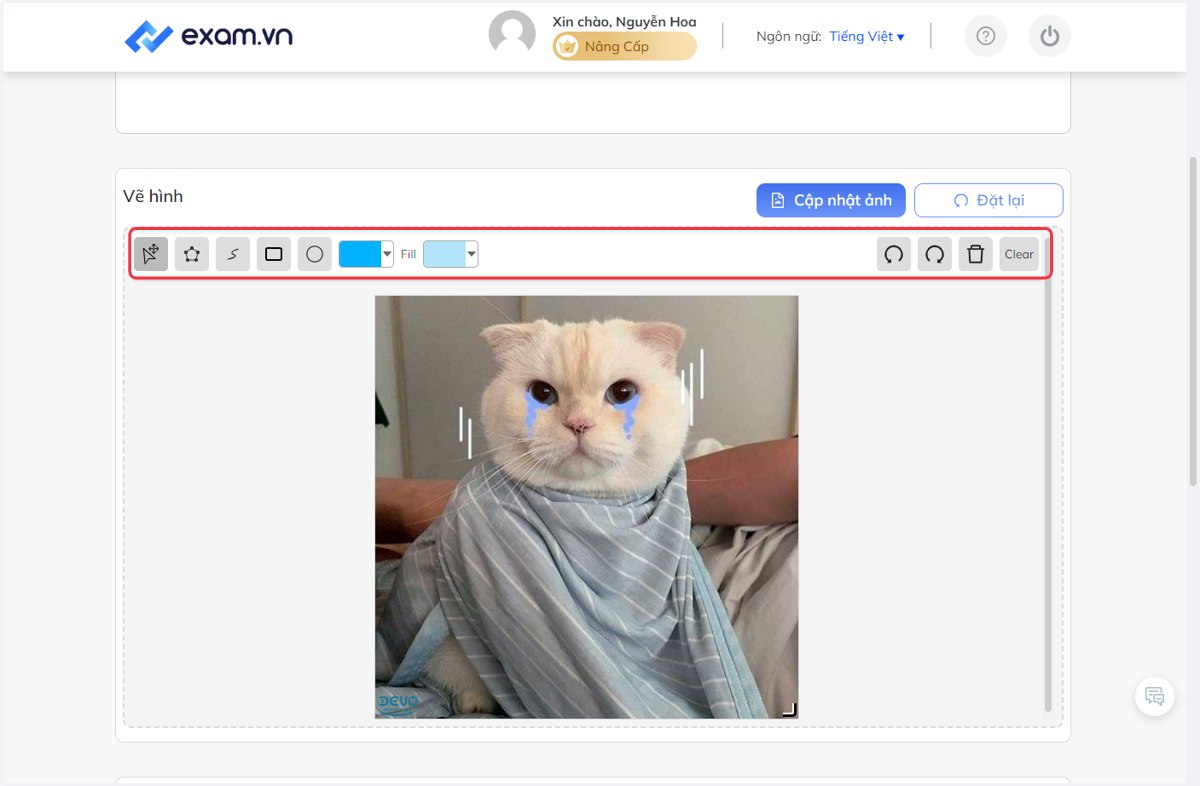The width and height of the screenshot is (1200, 786).
Task: Delete the selected shape with trash icon
Action: (x=976, y=254)
